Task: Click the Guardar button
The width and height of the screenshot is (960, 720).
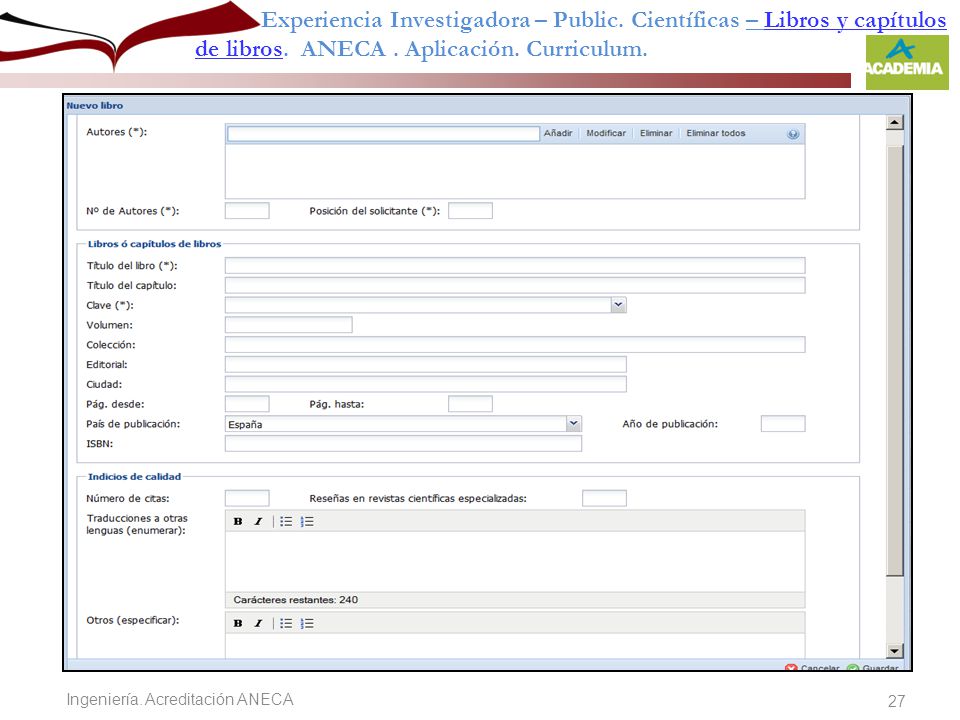Action: click(873, 667)
